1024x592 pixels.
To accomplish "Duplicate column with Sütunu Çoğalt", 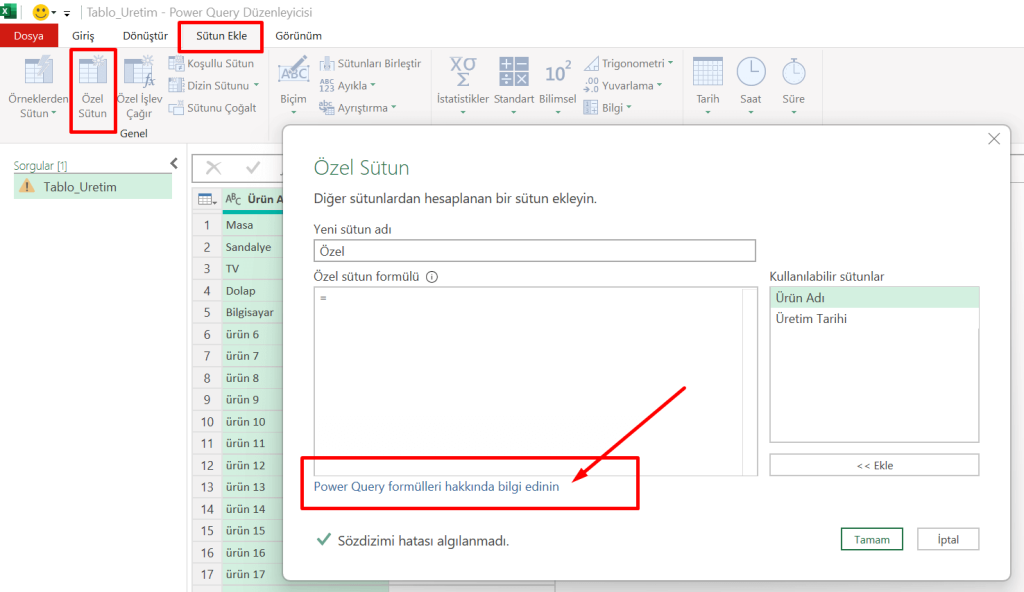I will [x=212, y=108].
